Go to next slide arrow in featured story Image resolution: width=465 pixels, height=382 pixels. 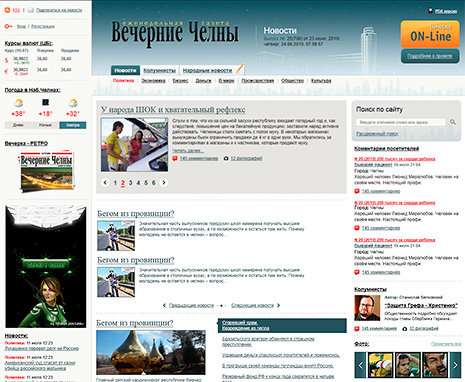click(164, 182)
